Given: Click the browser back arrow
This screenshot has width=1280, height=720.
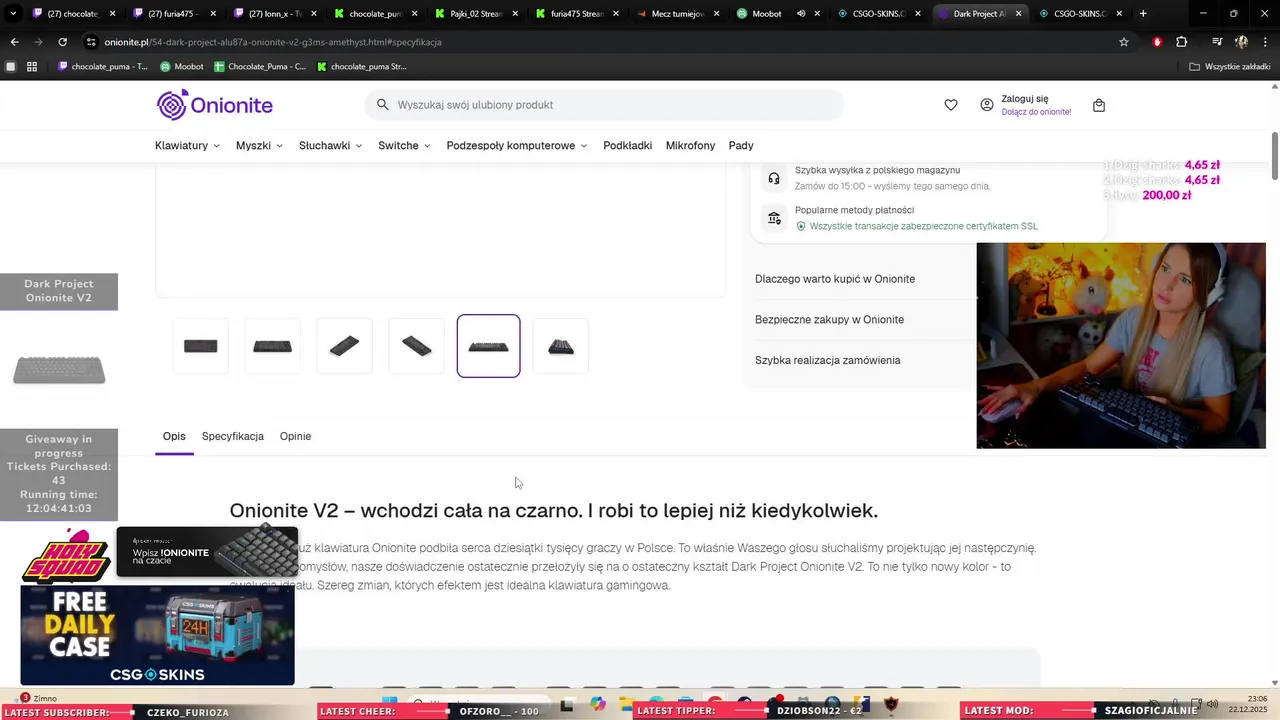Looking at the screenshot, I should (x=14, y=42).
